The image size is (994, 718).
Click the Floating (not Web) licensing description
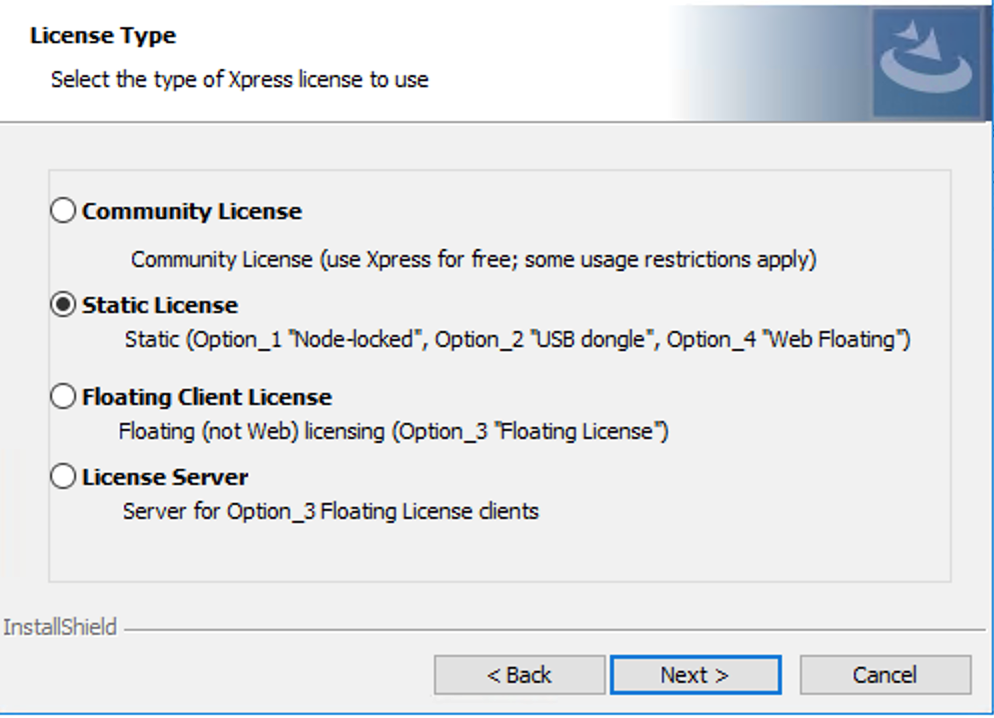(393, 432)
